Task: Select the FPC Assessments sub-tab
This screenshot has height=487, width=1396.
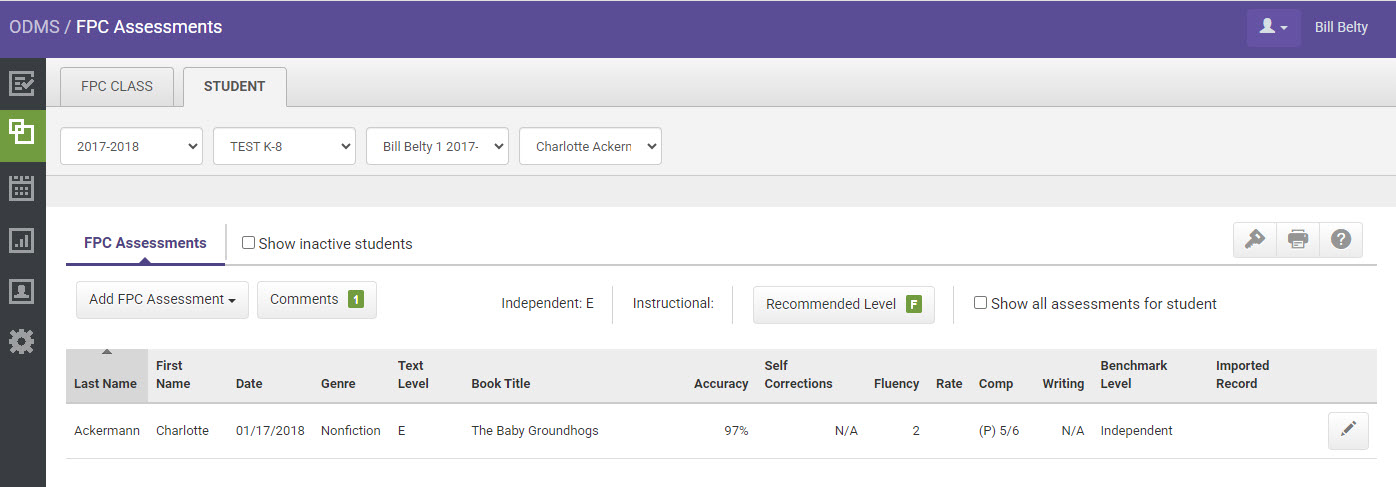Action: (146, 243)
